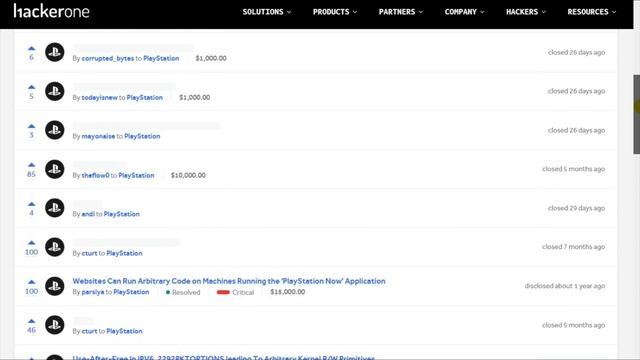Image resolution: width=640 pixels, height=360 pixels.
Task: Expand the Resources navigation dropdown
Action: tap(592, 12)
